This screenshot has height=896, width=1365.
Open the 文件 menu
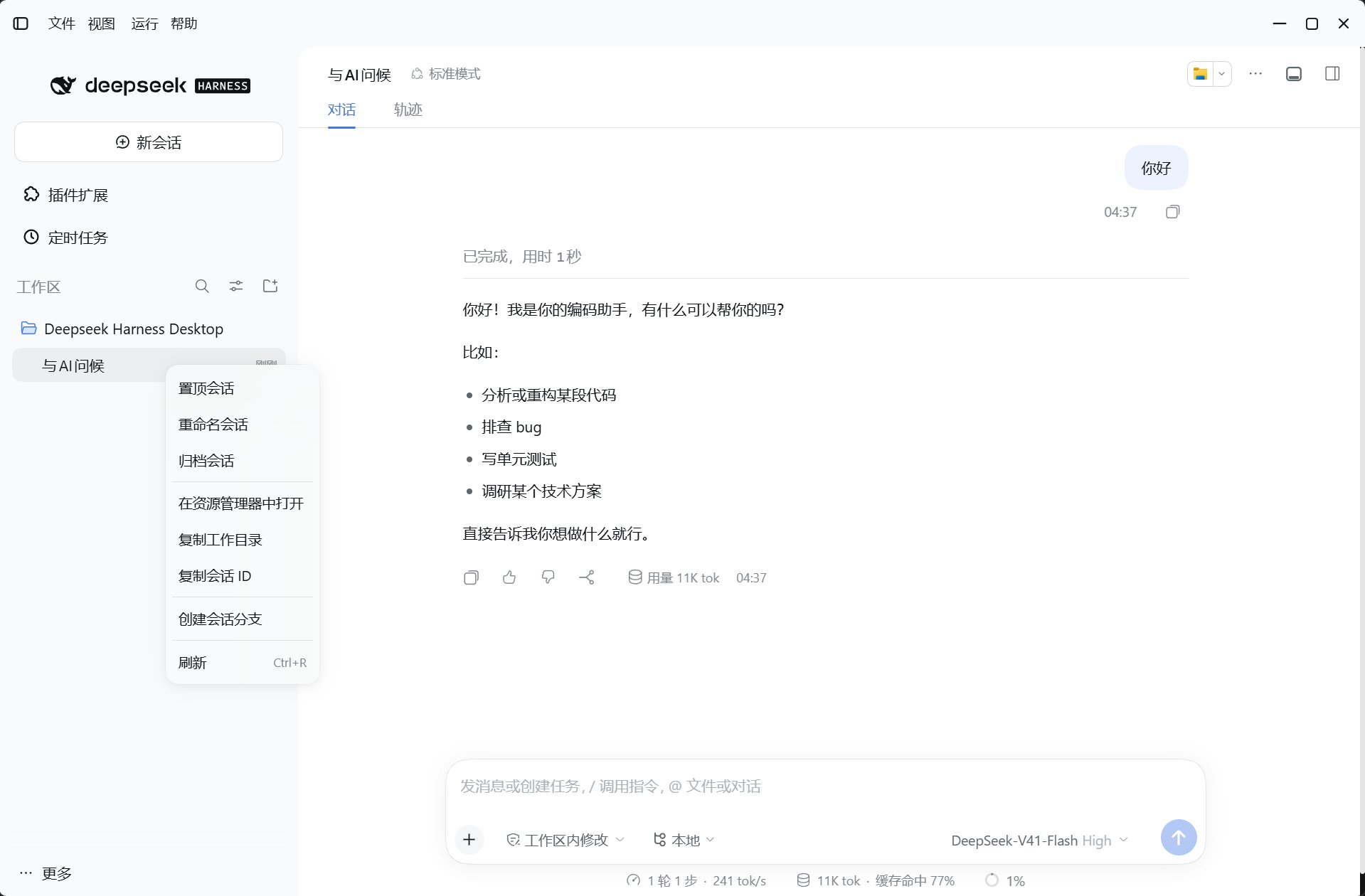pos(61,23)
